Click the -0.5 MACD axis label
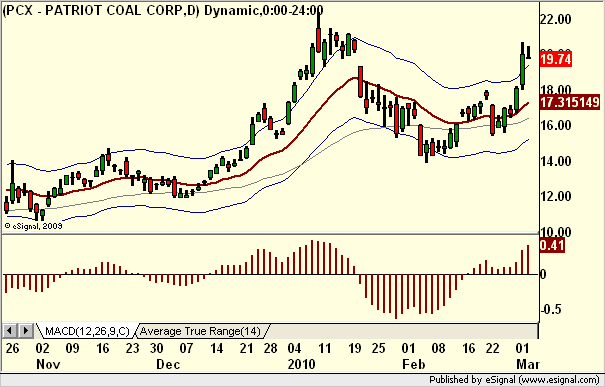Viewport: 605px width, 387px height. click(551, 309)
